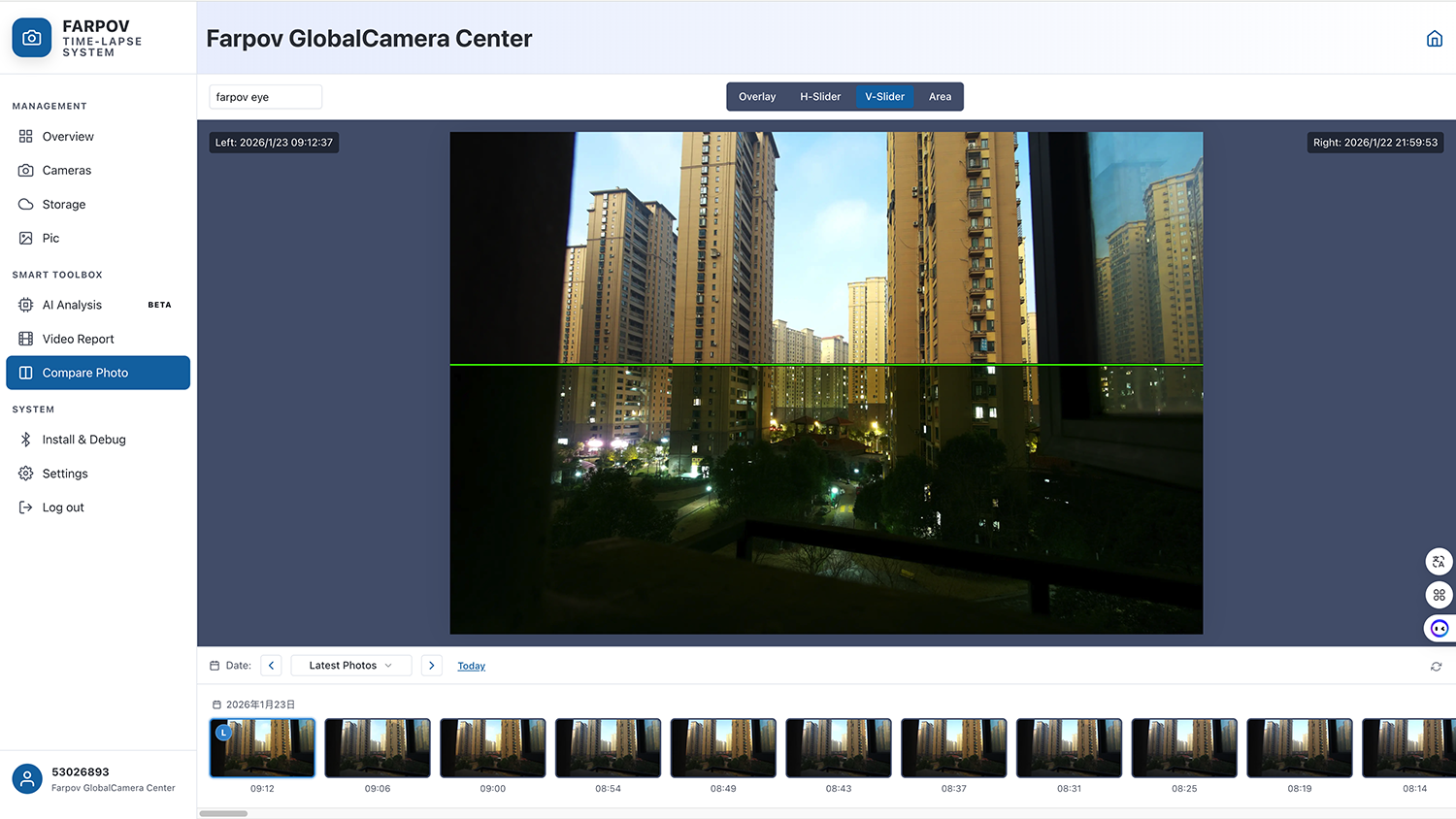The width and height of the screenshot is (1456, 819).
Task: Open AI Analysis in Smart Toolbox
Action: 72,305
